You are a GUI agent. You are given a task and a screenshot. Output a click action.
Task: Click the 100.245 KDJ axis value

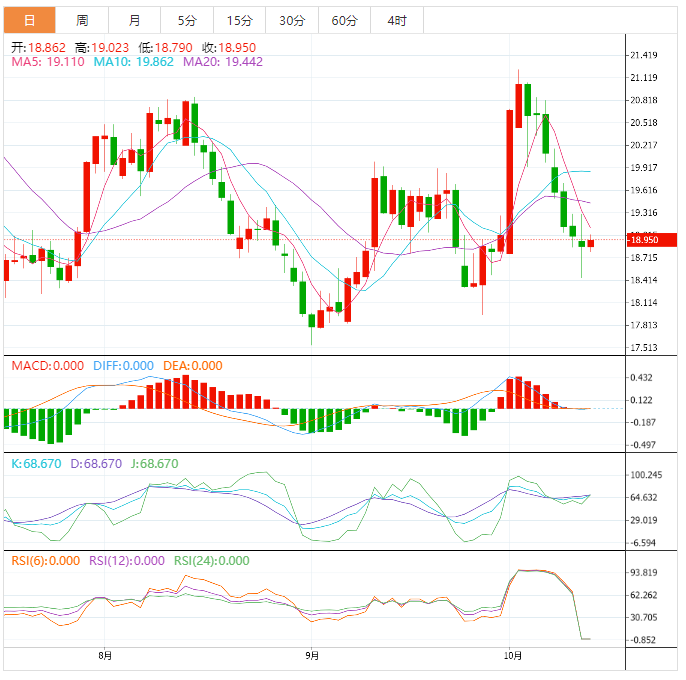point(646,475)
